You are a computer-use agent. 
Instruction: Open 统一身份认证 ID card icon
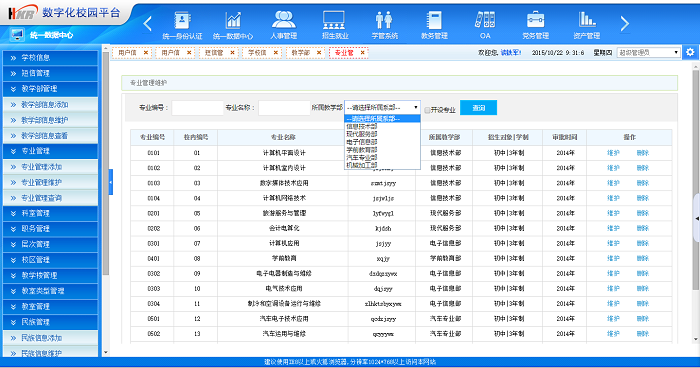(182, 20)
